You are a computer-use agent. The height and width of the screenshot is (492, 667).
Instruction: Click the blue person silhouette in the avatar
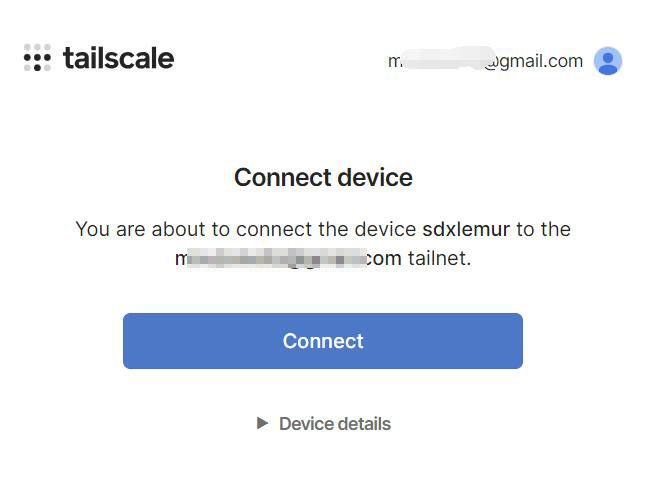click(x=608, y=63)
